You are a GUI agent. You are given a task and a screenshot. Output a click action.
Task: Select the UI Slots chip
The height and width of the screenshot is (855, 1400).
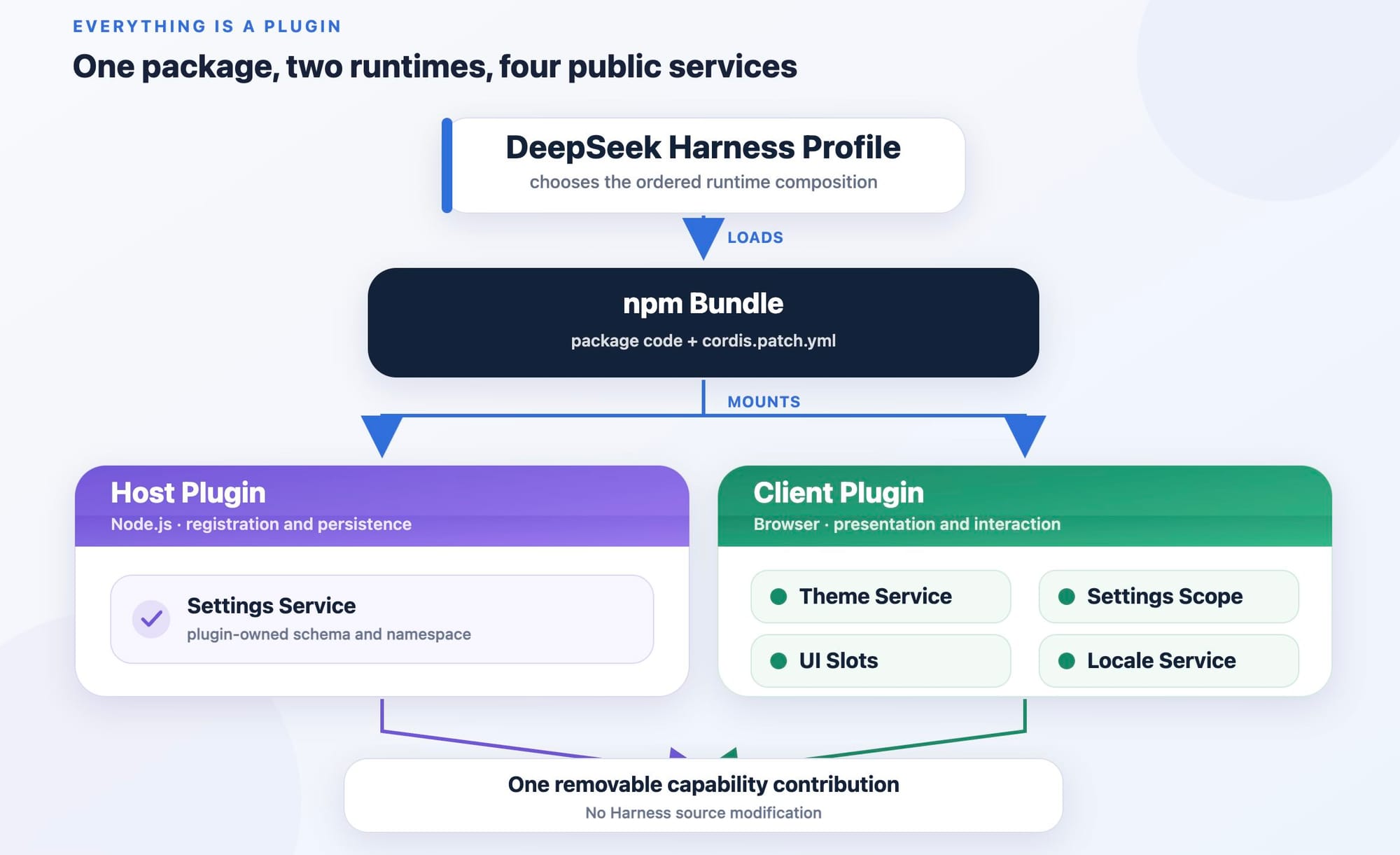[x=881, y=661]
